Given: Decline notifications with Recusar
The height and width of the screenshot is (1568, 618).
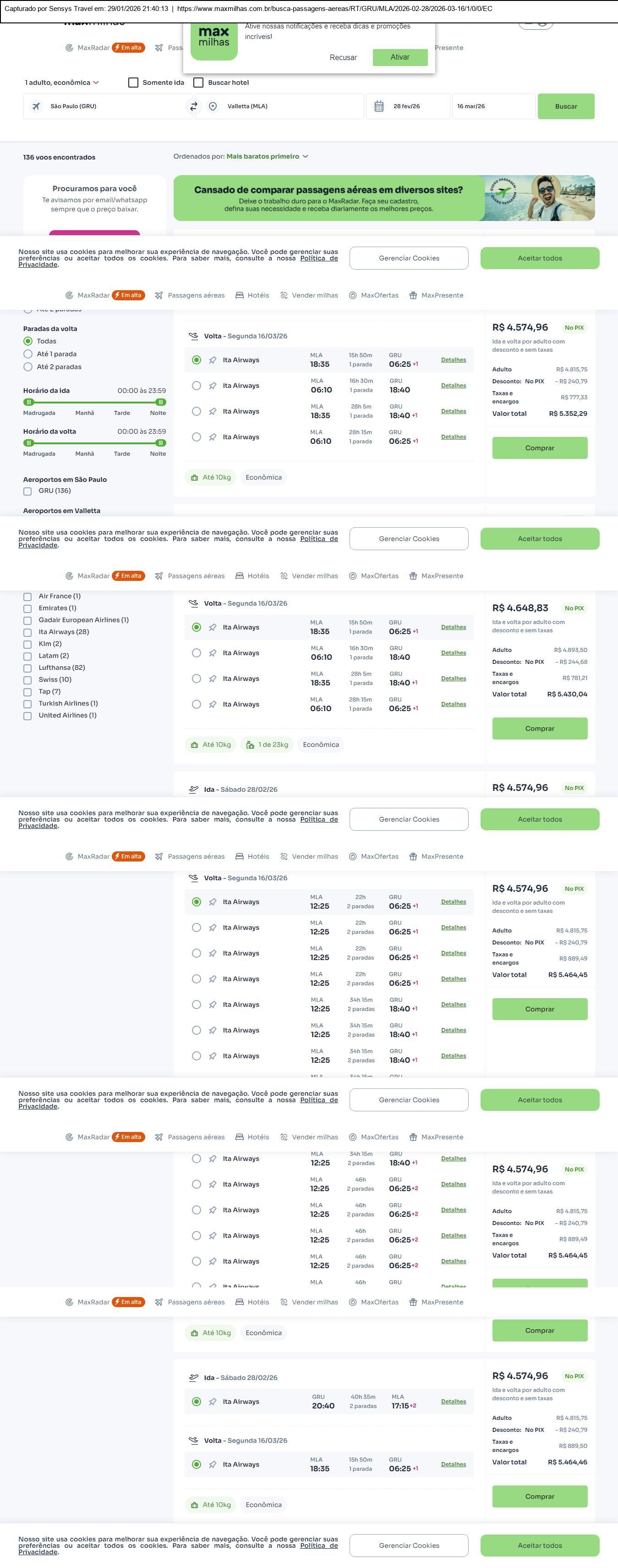Looking at the screenshot, I should tap(343, 58).
